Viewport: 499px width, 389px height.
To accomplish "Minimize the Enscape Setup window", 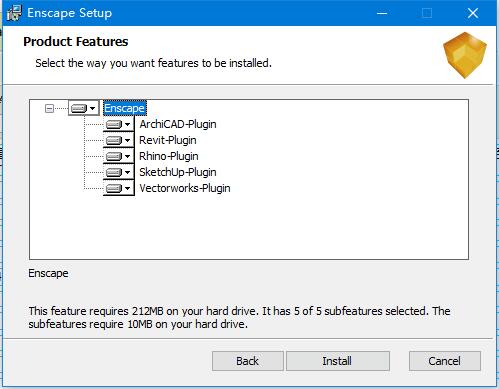I will coord(382,13).
